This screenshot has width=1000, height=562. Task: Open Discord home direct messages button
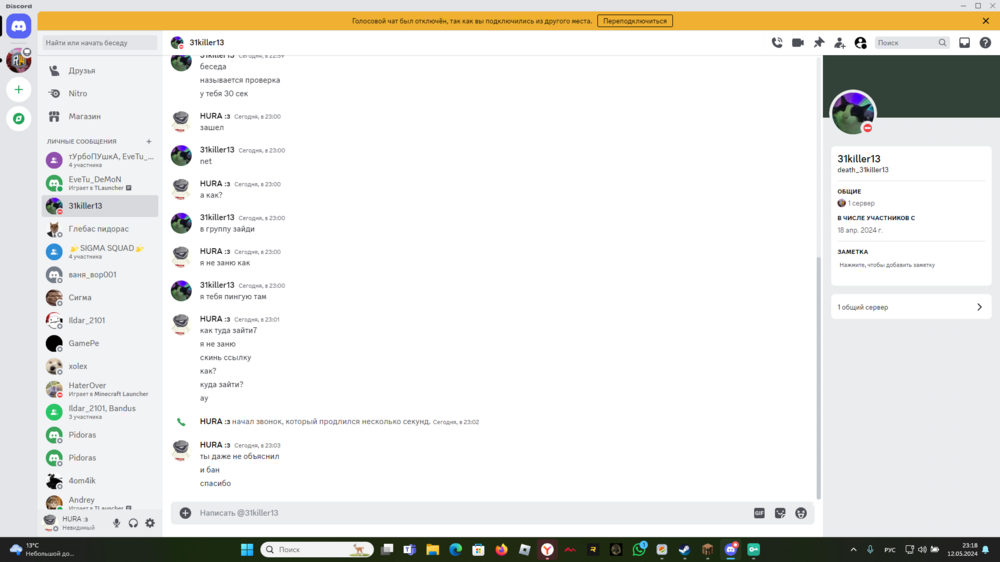(x=18, y=27)
